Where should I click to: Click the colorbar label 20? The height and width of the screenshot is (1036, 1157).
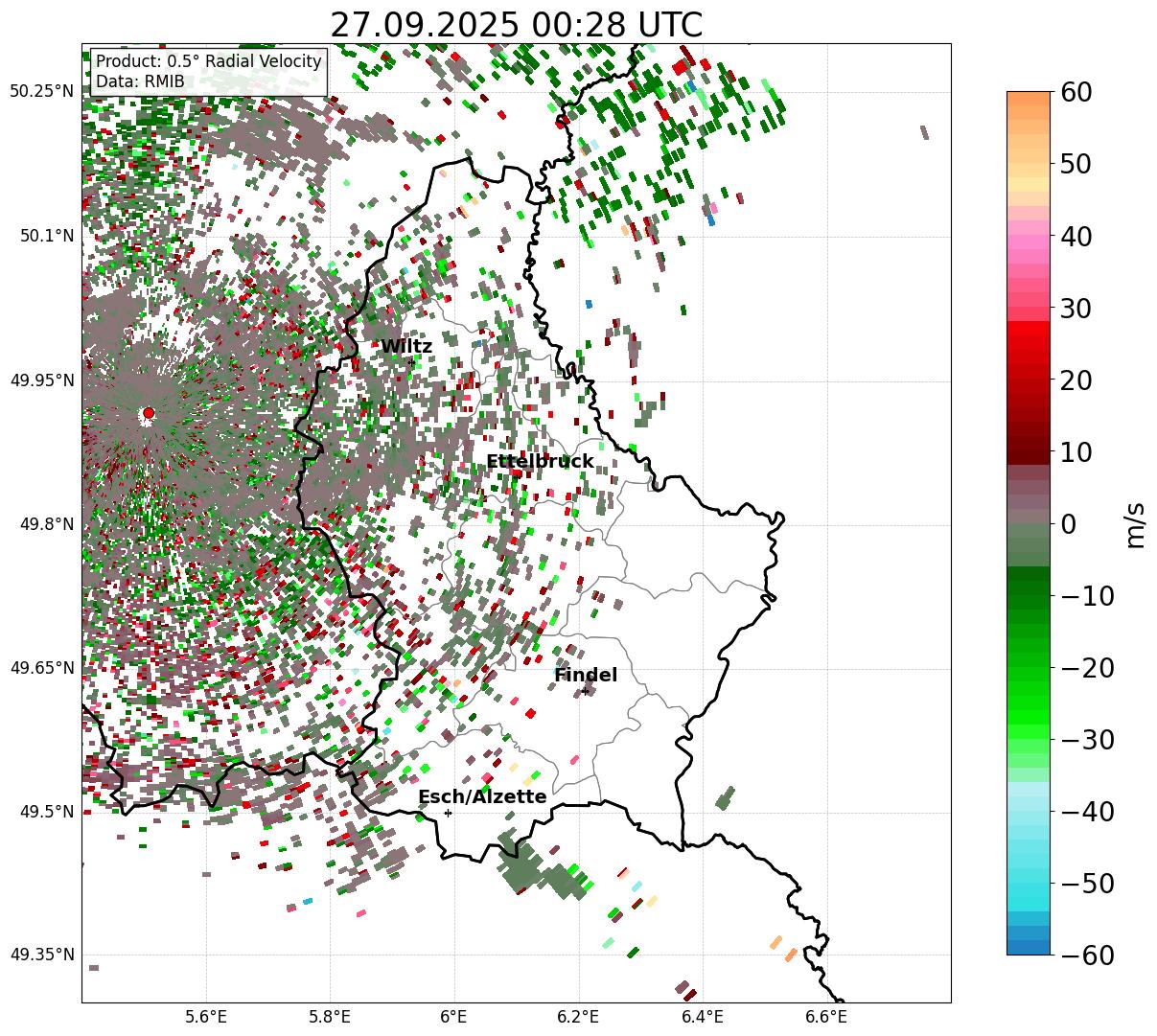[1076, 380]
